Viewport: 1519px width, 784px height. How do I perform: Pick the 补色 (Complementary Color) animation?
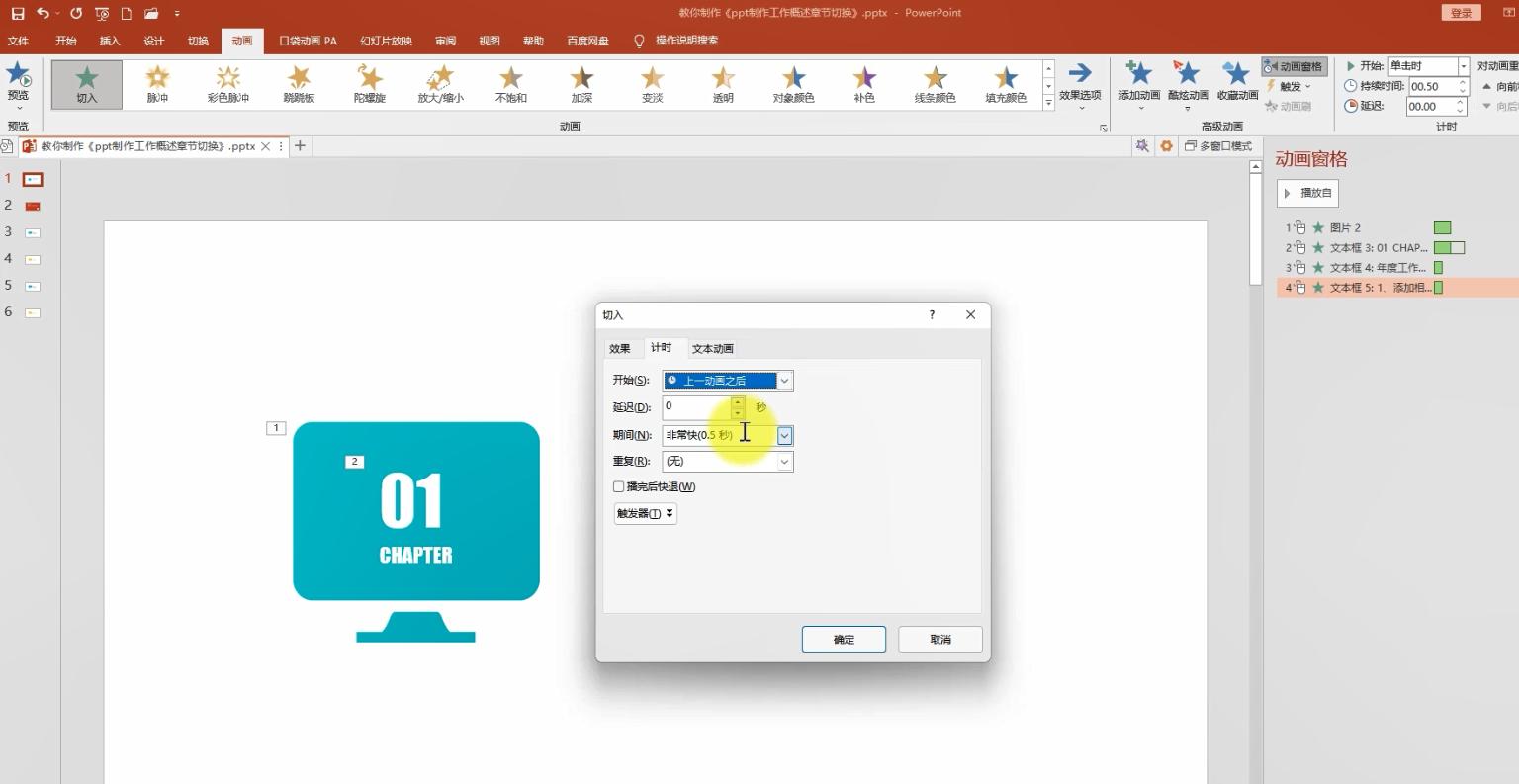coord(864,83)
